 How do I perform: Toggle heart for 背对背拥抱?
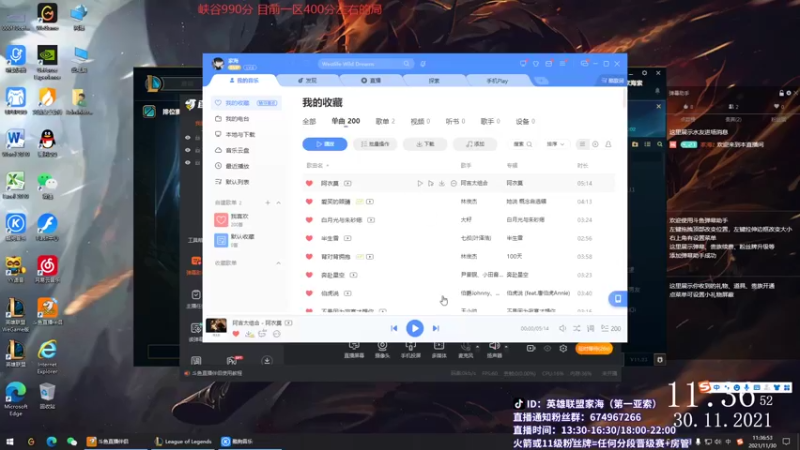click(309, 257)
